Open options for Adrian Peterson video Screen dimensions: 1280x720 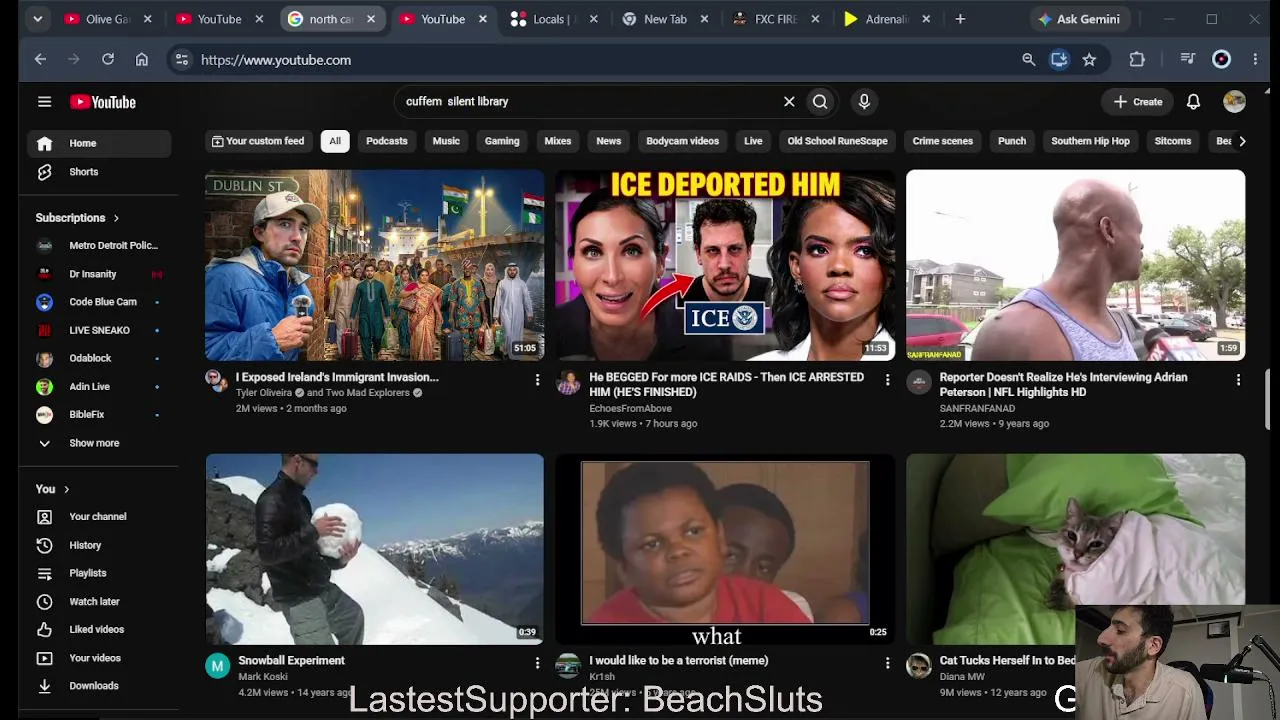click(x=1238, y=380)
